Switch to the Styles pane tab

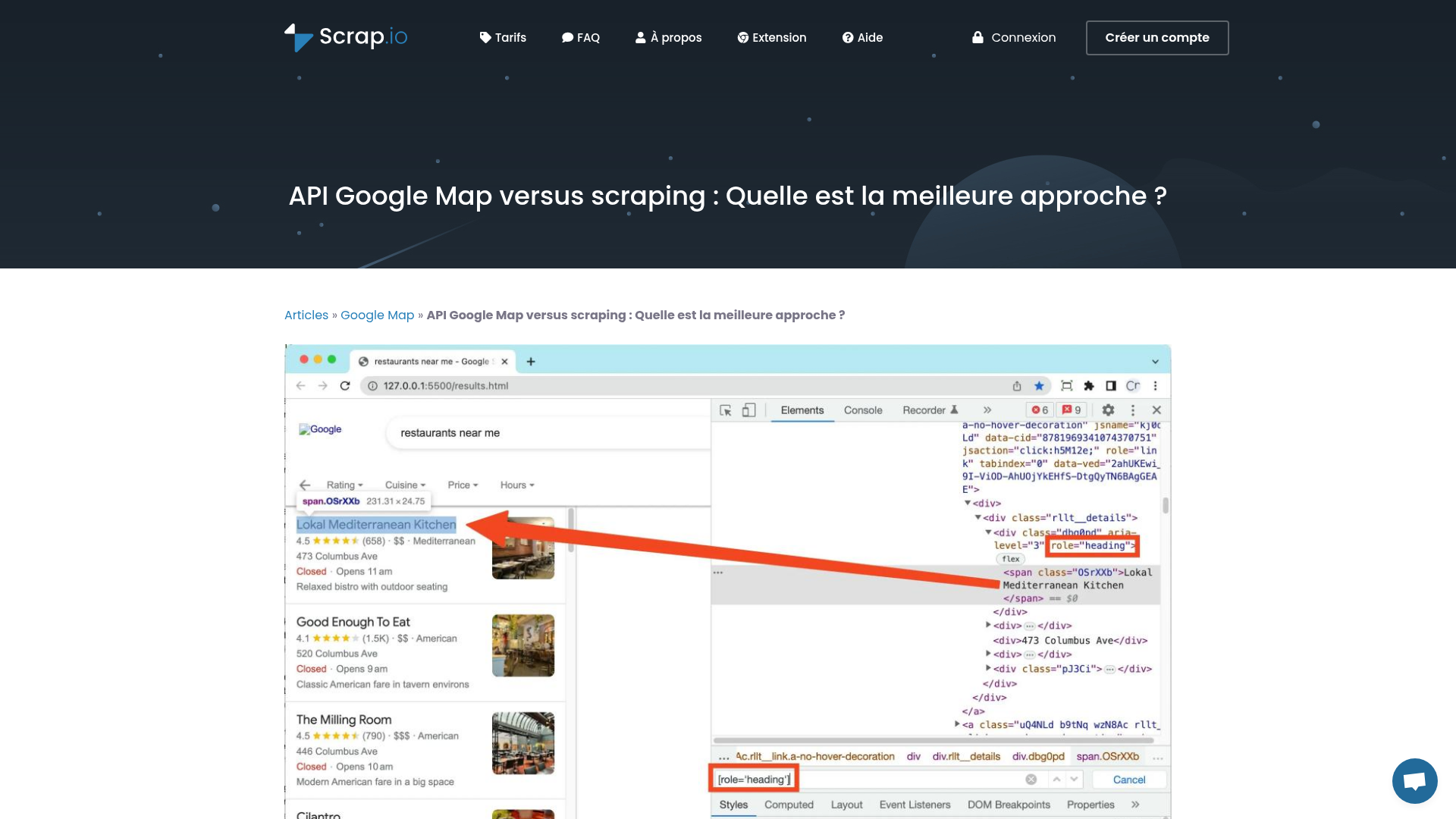(733, 805)
